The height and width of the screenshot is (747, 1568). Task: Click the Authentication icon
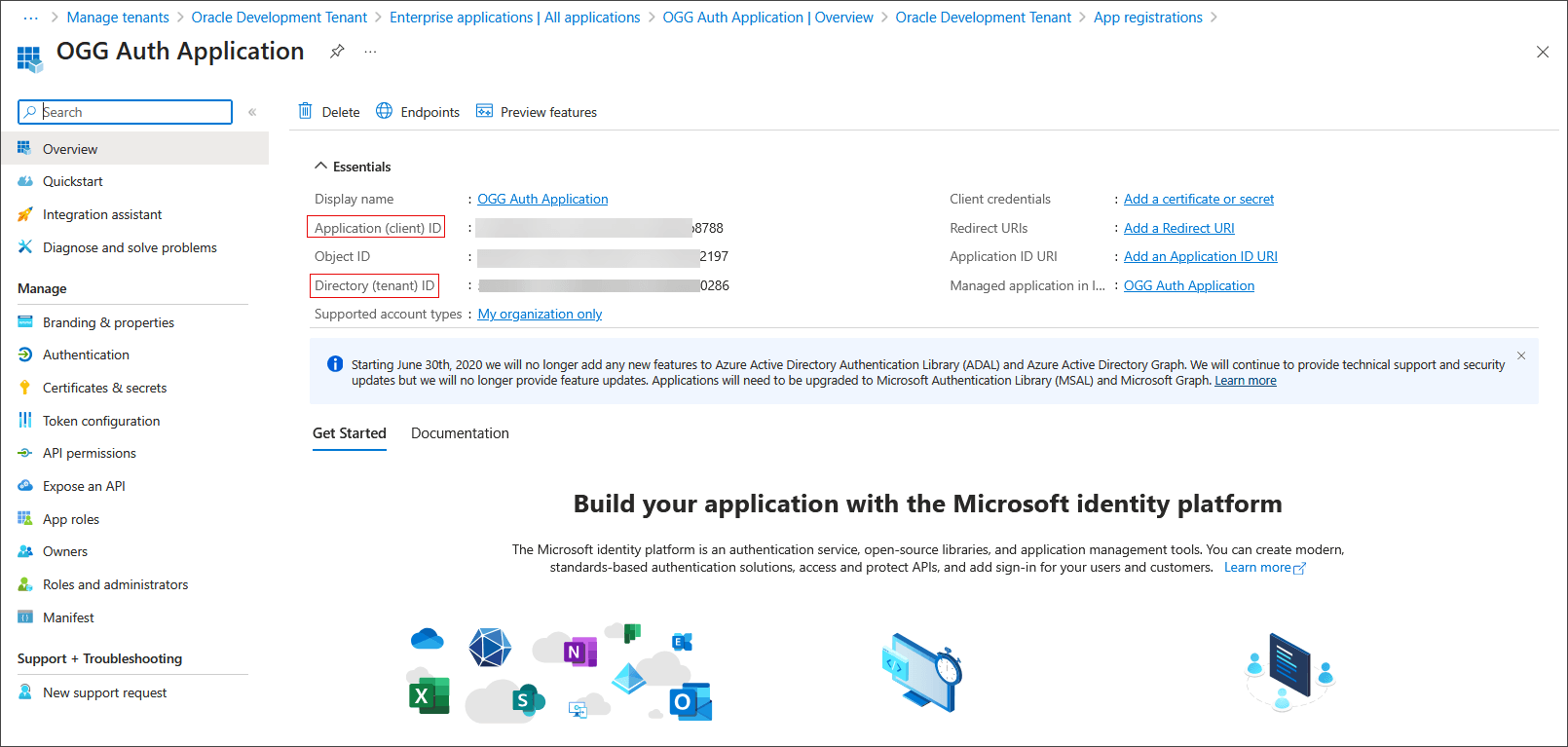24,355
